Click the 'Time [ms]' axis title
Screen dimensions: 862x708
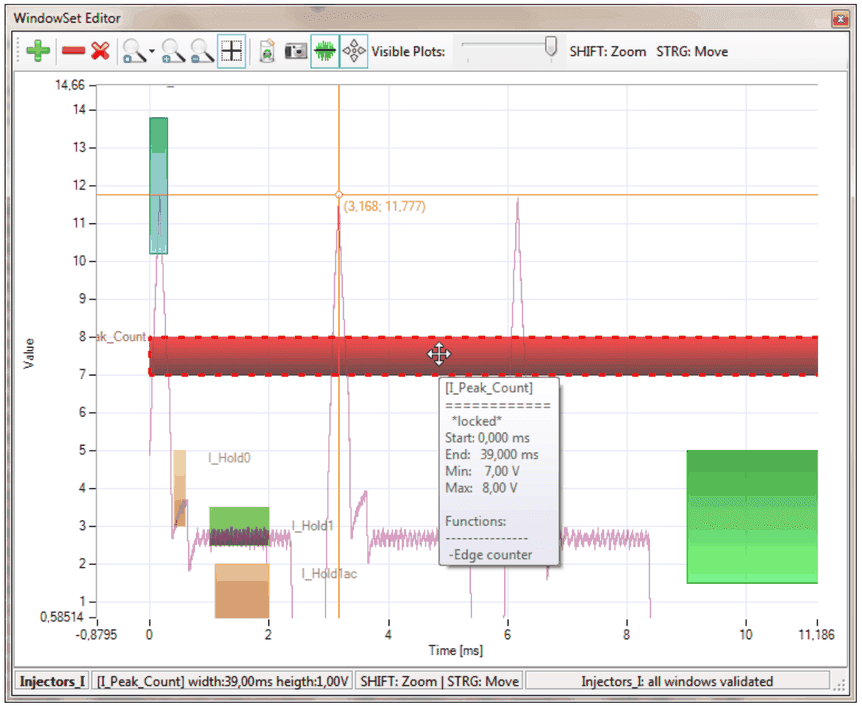click(x=456, y=650)
